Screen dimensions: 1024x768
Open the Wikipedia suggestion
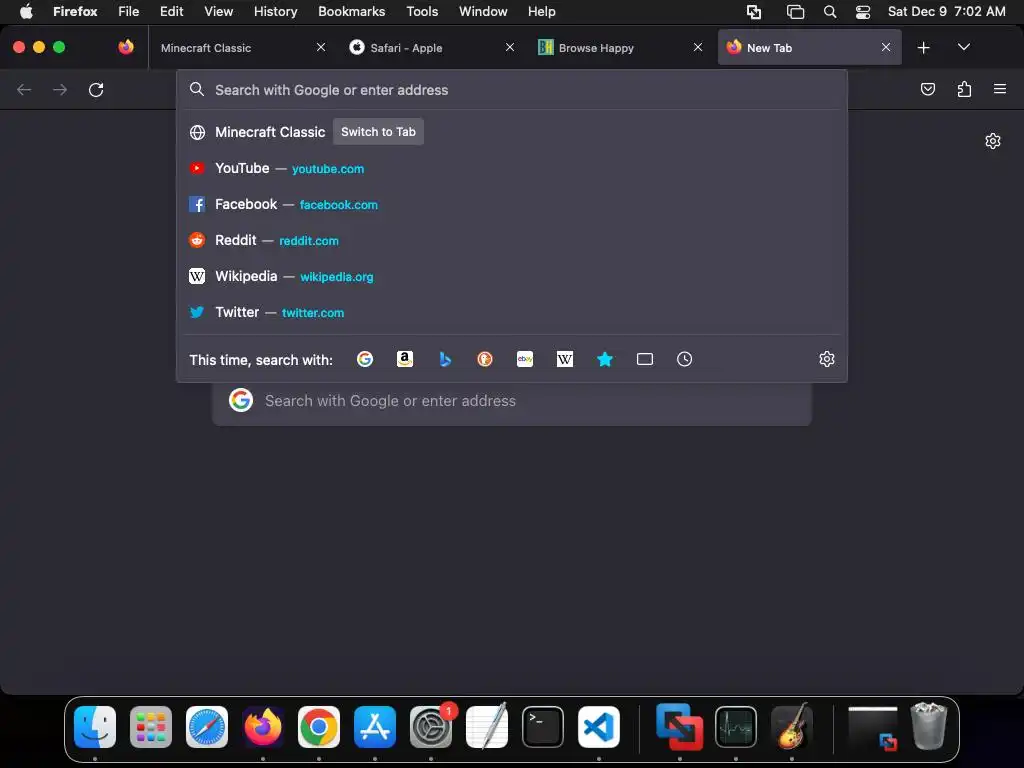point(512,276)
